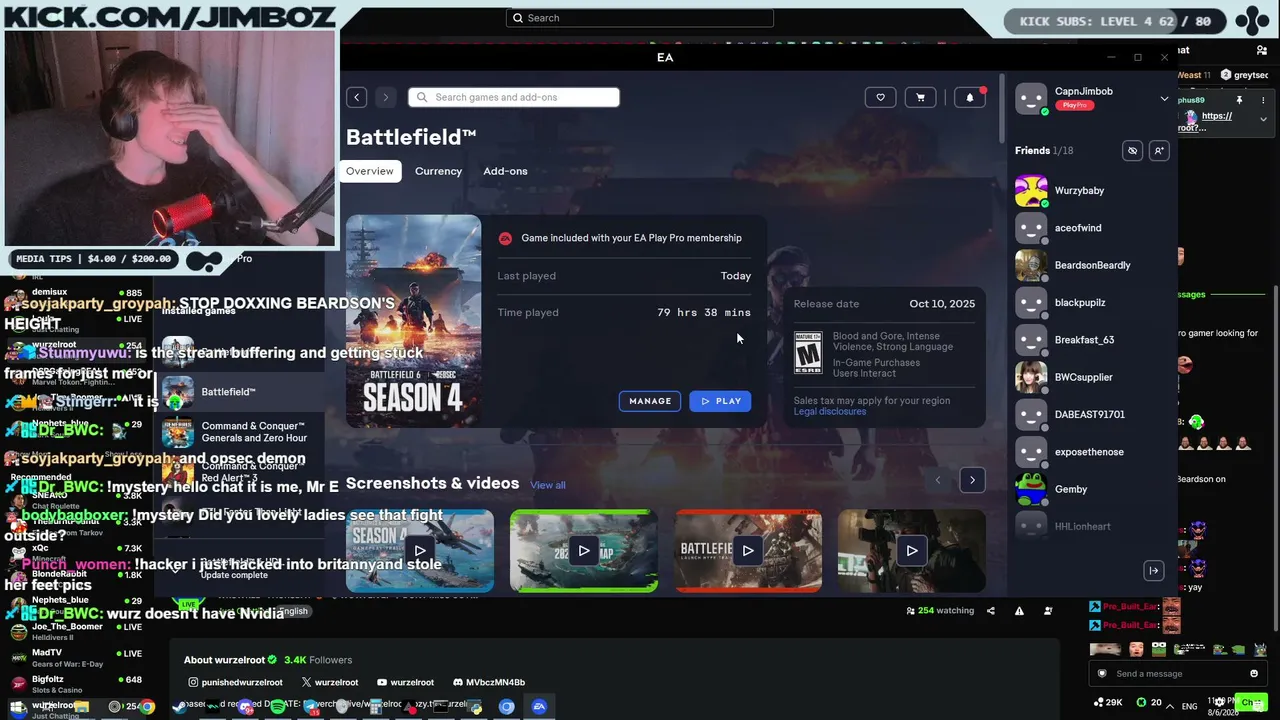Open MadTV channel in sidebar
This screenshot has height=720, width=1280.
pos(75,657)
